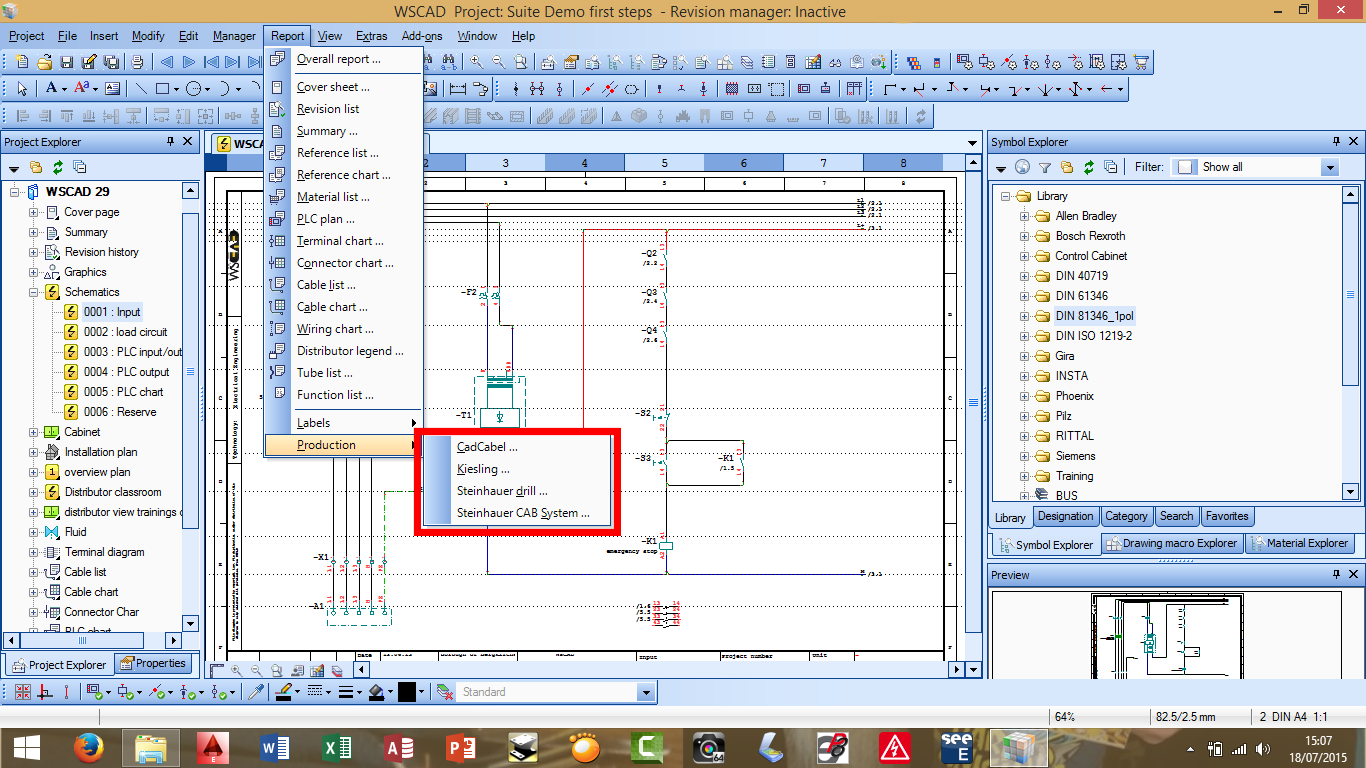1366x768 pixels.
Task: Open Word from the taskbar
Action: (274, 747)
